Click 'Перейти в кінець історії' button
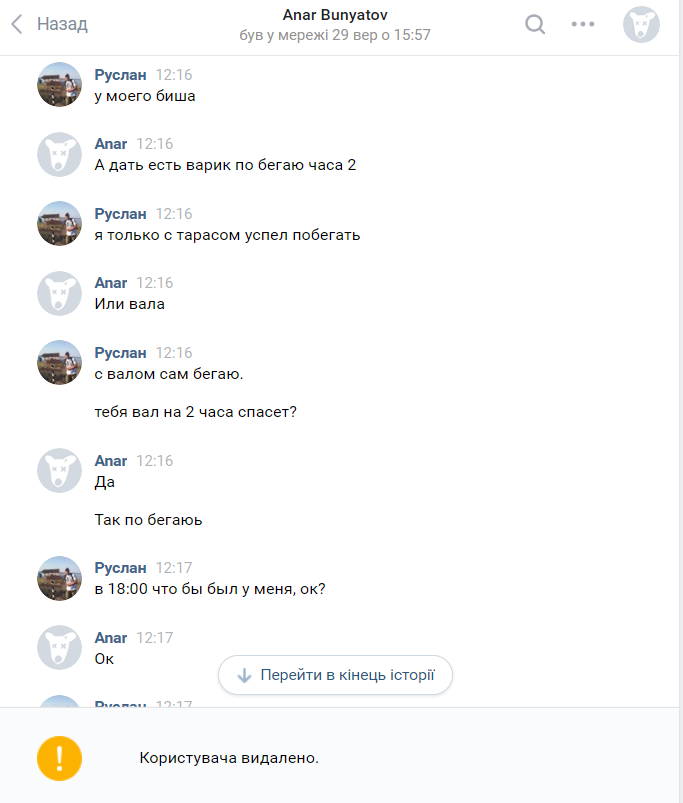Screen dimensions: 683x803 tap(335, 675)
